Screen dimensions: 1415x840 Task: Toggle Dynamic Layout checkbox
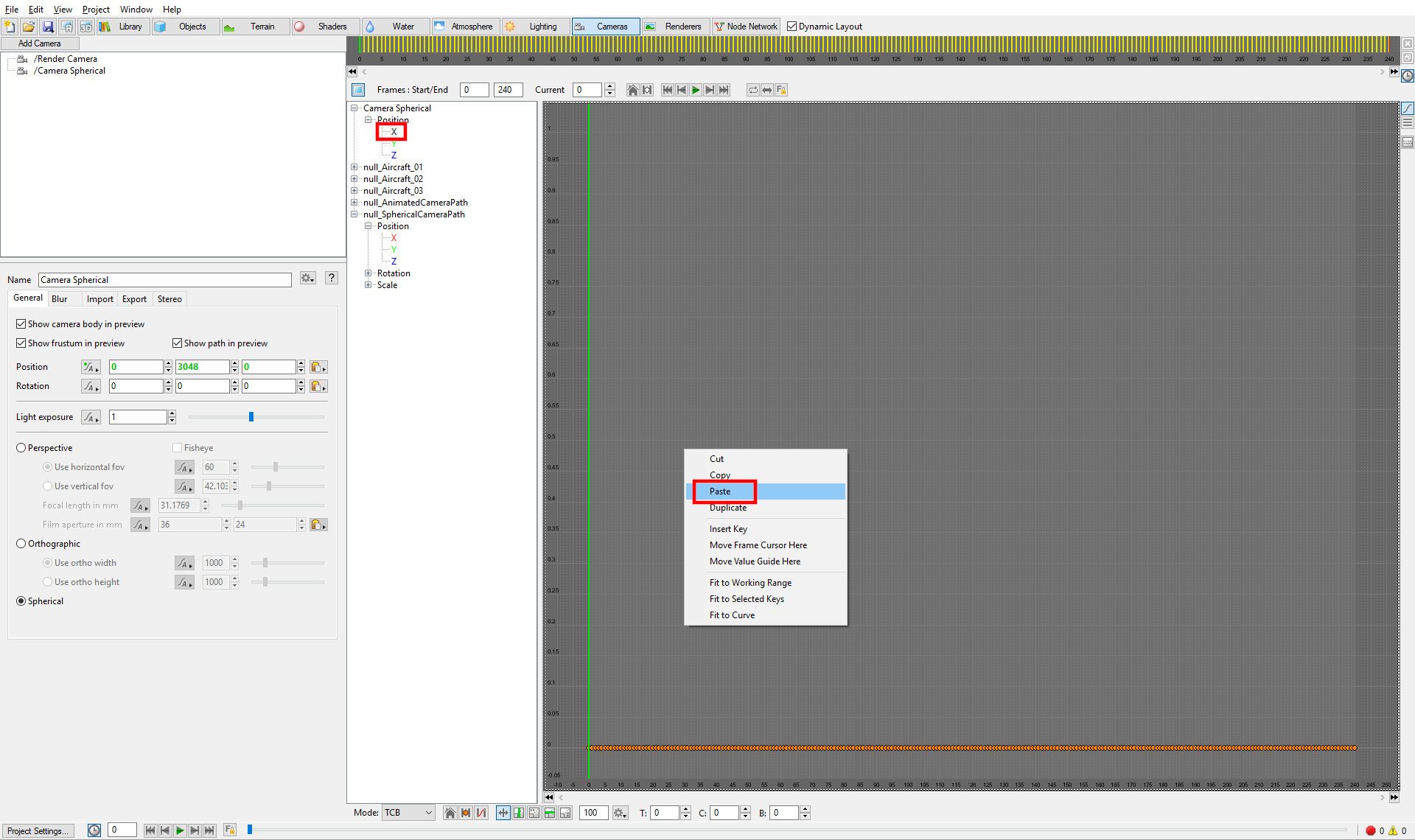[x=792, y=27]
